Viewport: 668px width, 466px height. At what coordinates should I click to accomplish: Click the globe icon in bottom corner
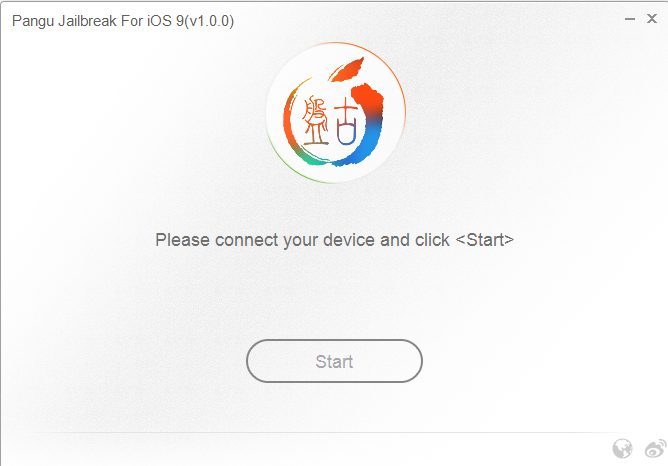coord(622,448)
